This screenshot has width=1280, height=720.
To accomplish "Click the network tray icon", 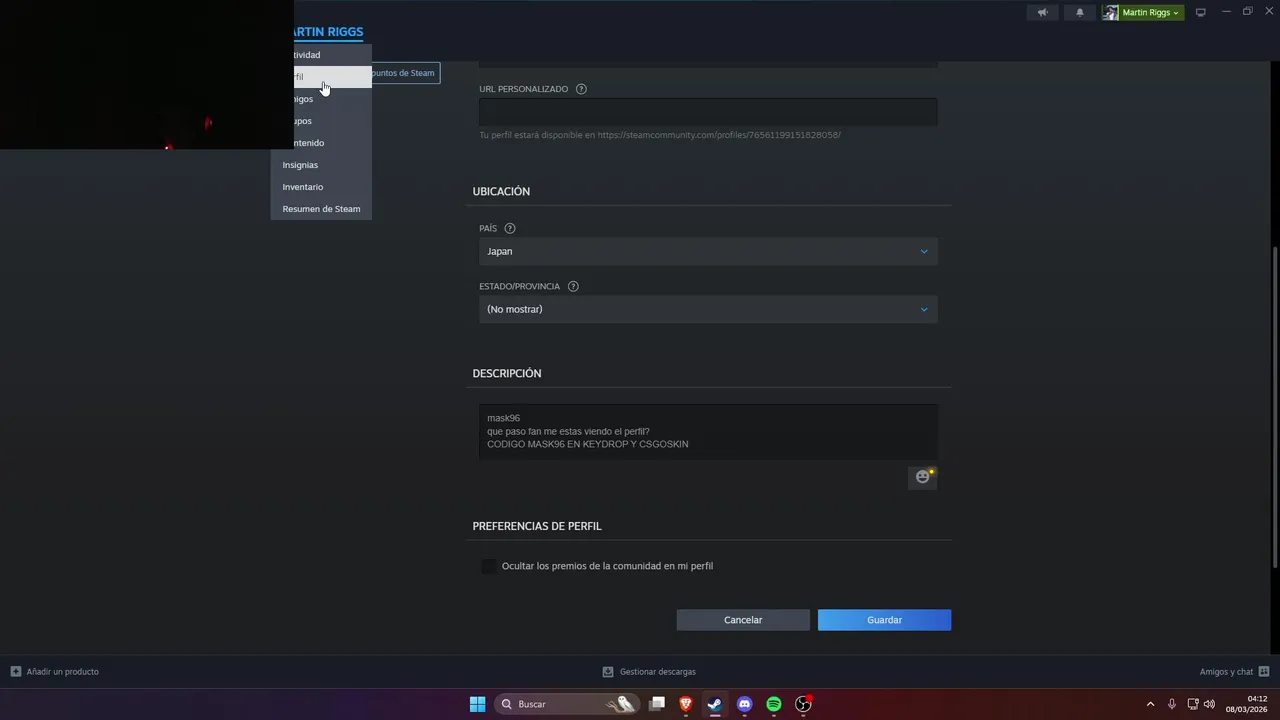I will pos(1193,704).
